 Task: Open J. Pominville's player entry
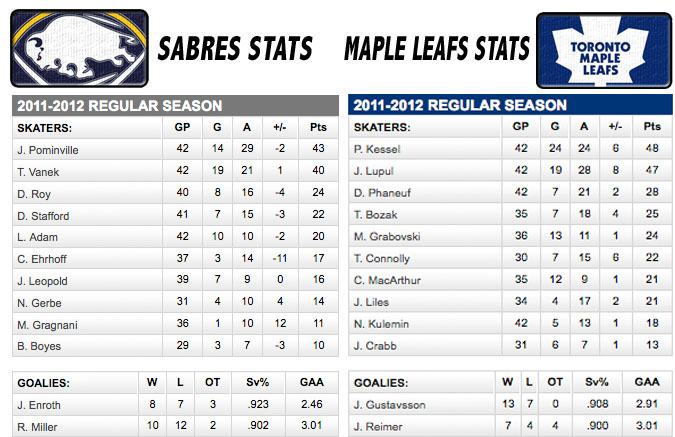point(48,150)
